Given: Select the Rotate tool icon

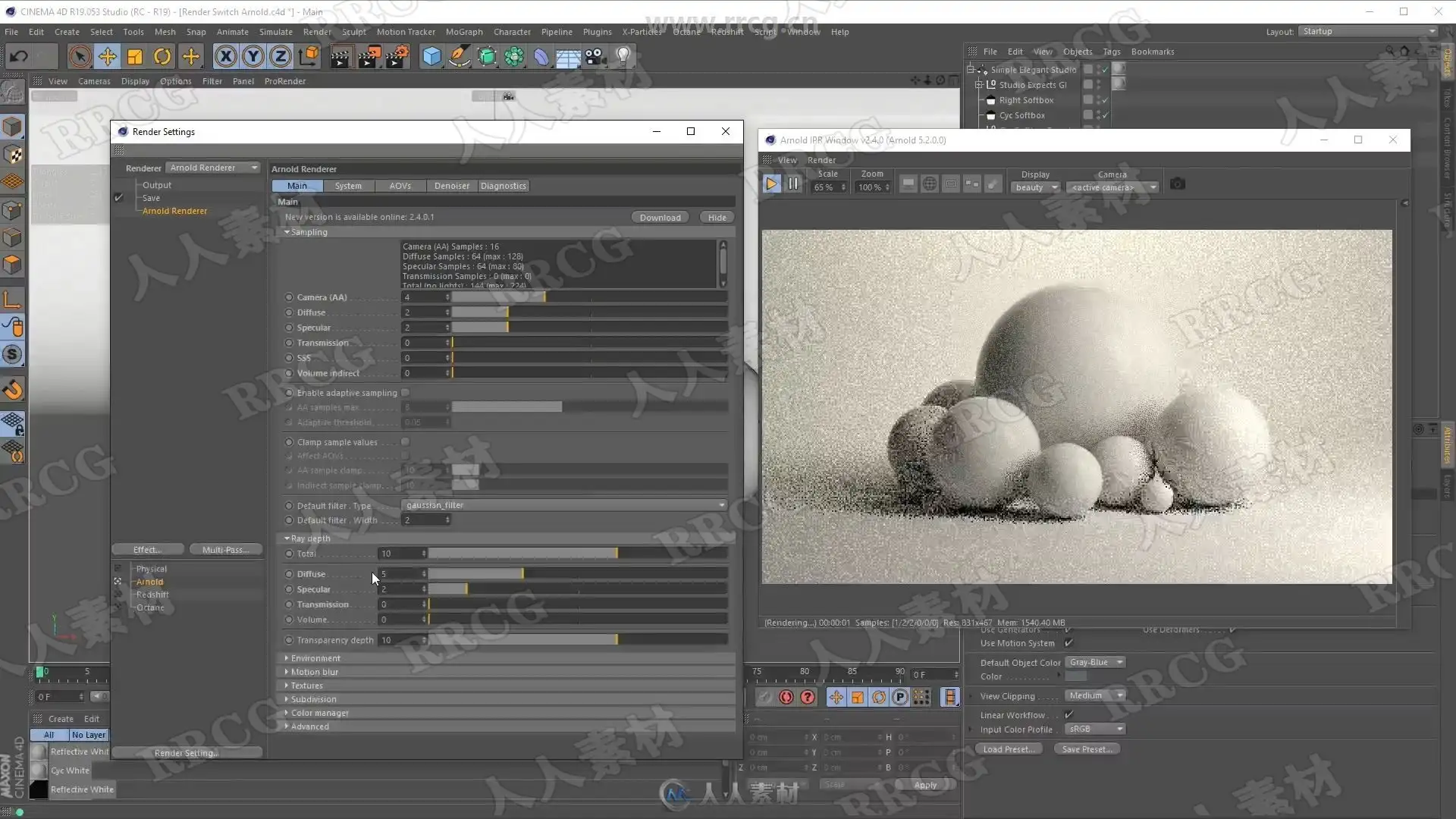Looking at the screenshot, I should coord(162,56).
